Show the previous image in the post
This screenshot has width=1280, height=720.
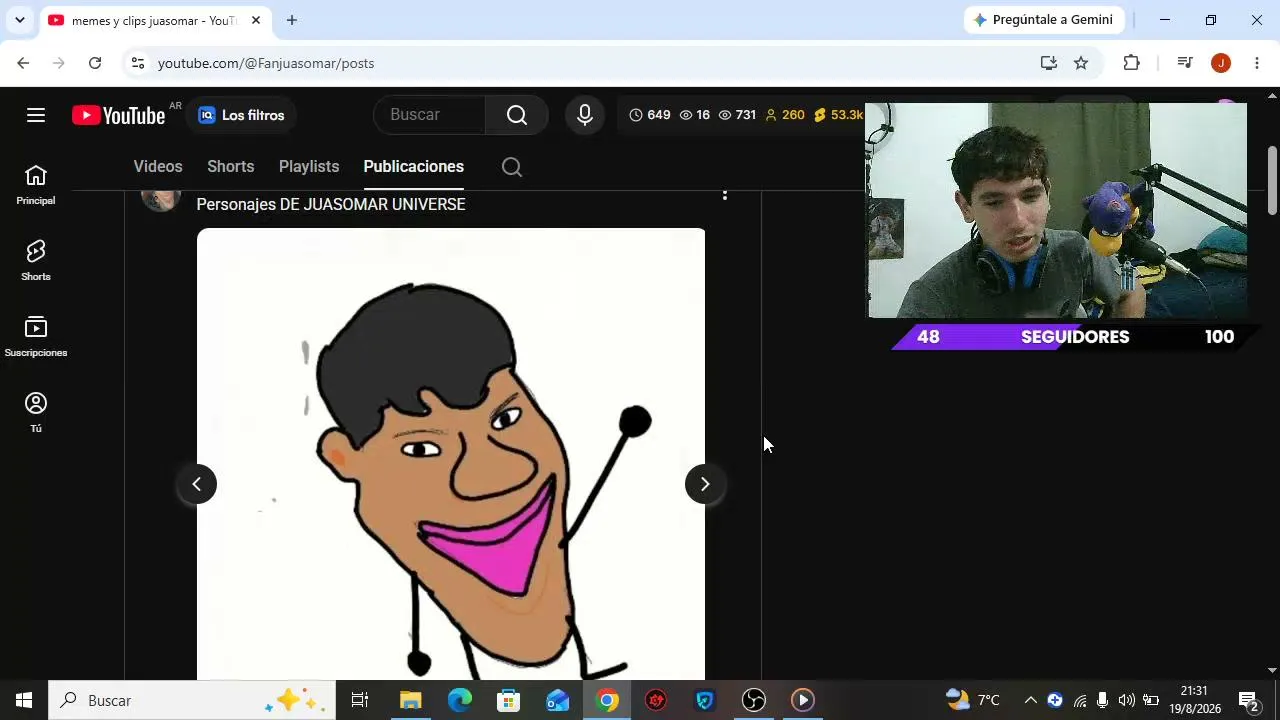197,484
